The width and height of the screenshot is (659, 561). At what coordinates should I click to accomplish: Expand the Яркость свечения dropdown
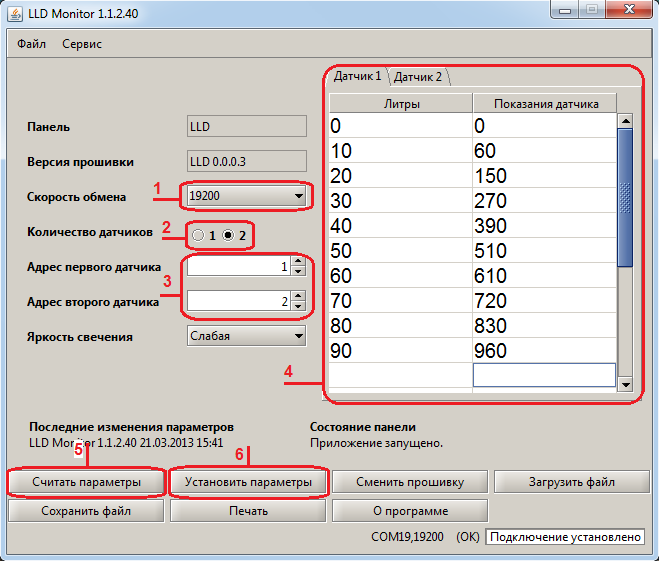[x=246, y=336]
